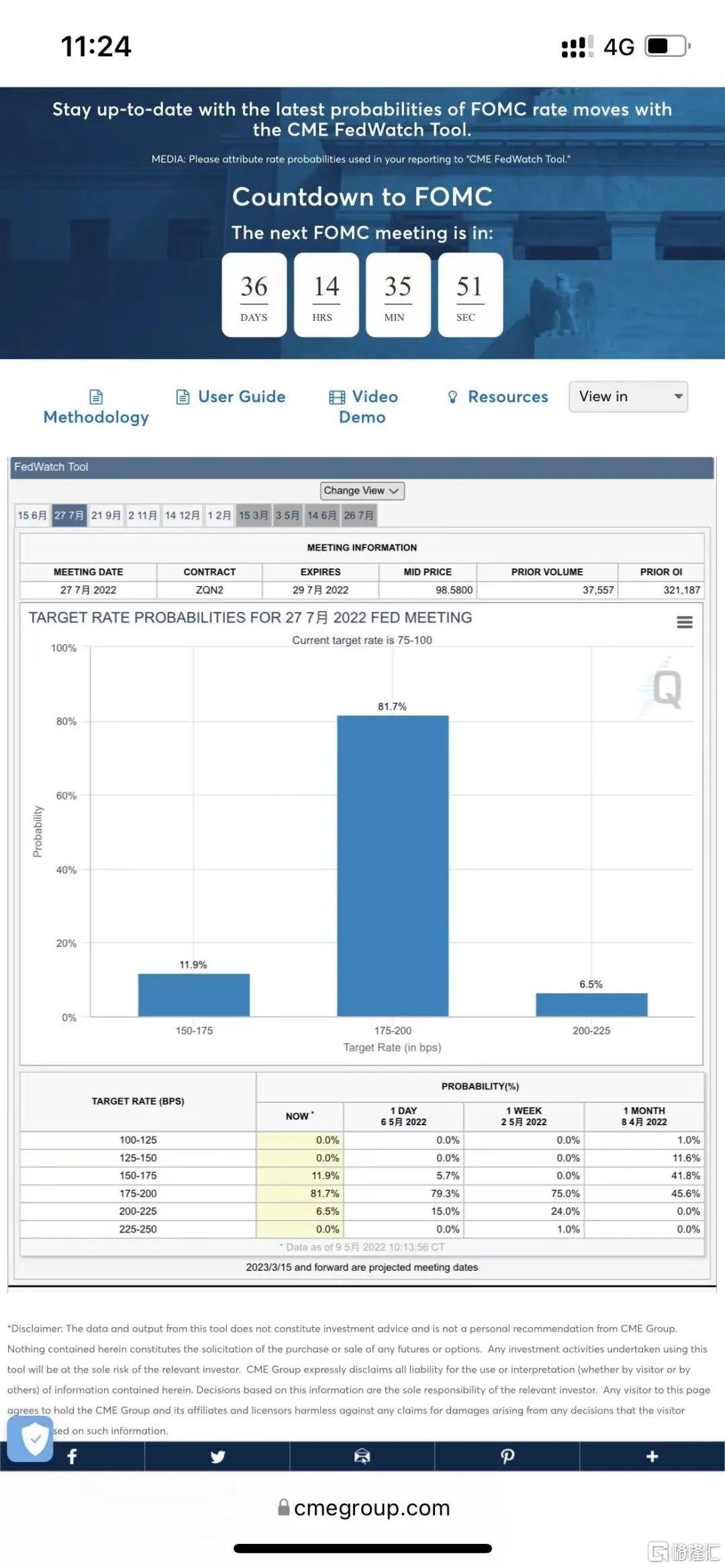Screen dimensions: 725x1568
Task: Select the 21 9月 meeting tab
Action: 106,515
